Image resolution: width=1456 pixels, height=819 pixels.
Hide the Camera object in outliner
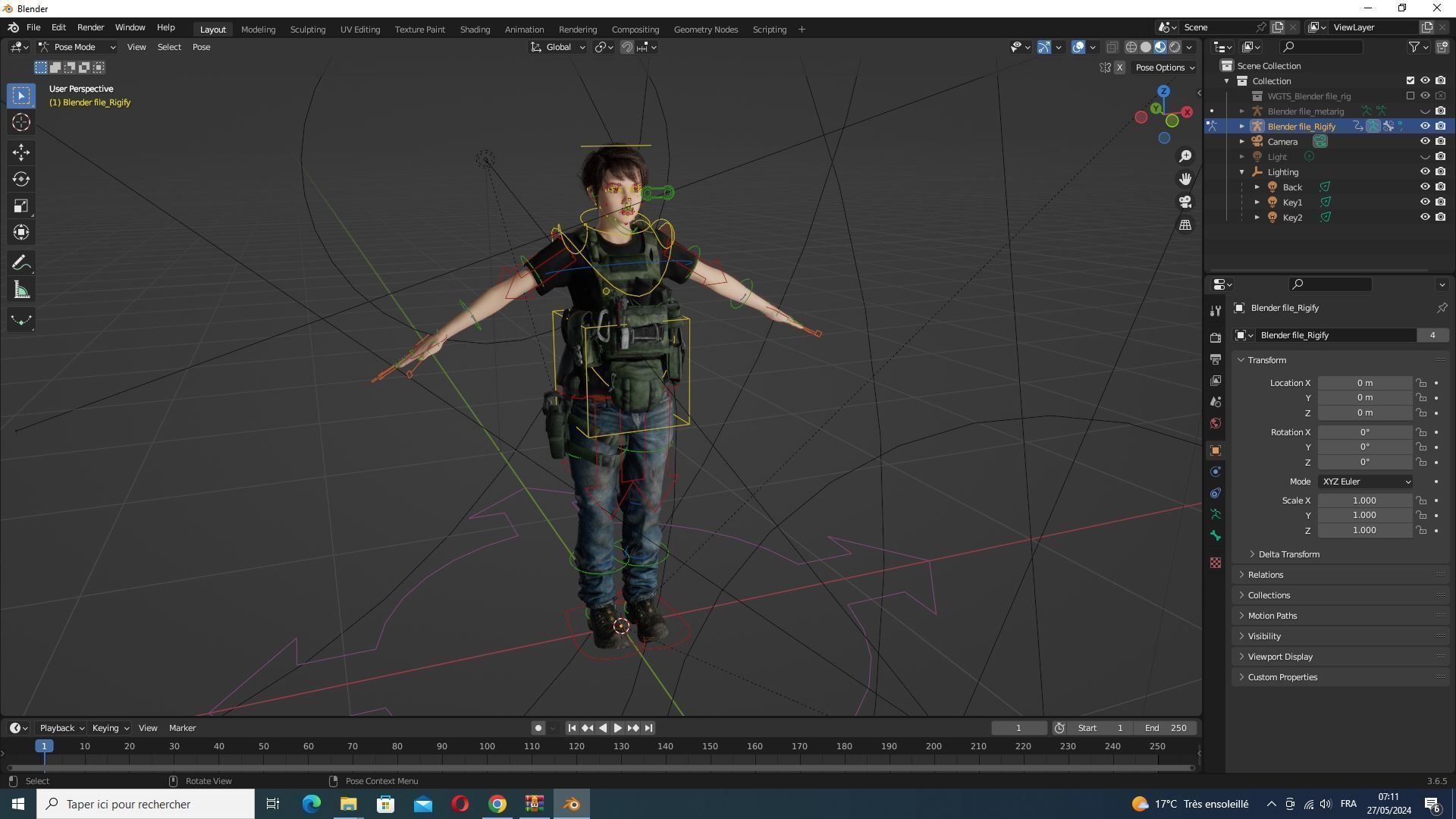coord(1425,141)
